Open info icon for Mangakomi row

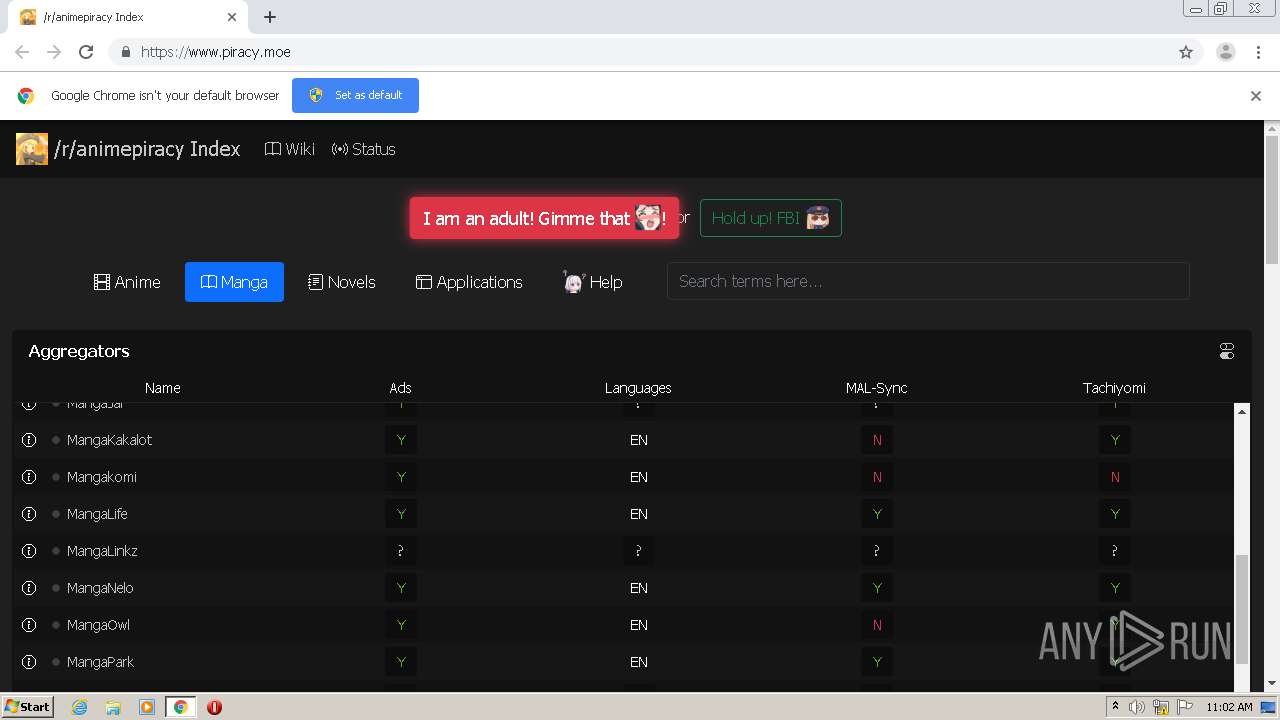29,477
